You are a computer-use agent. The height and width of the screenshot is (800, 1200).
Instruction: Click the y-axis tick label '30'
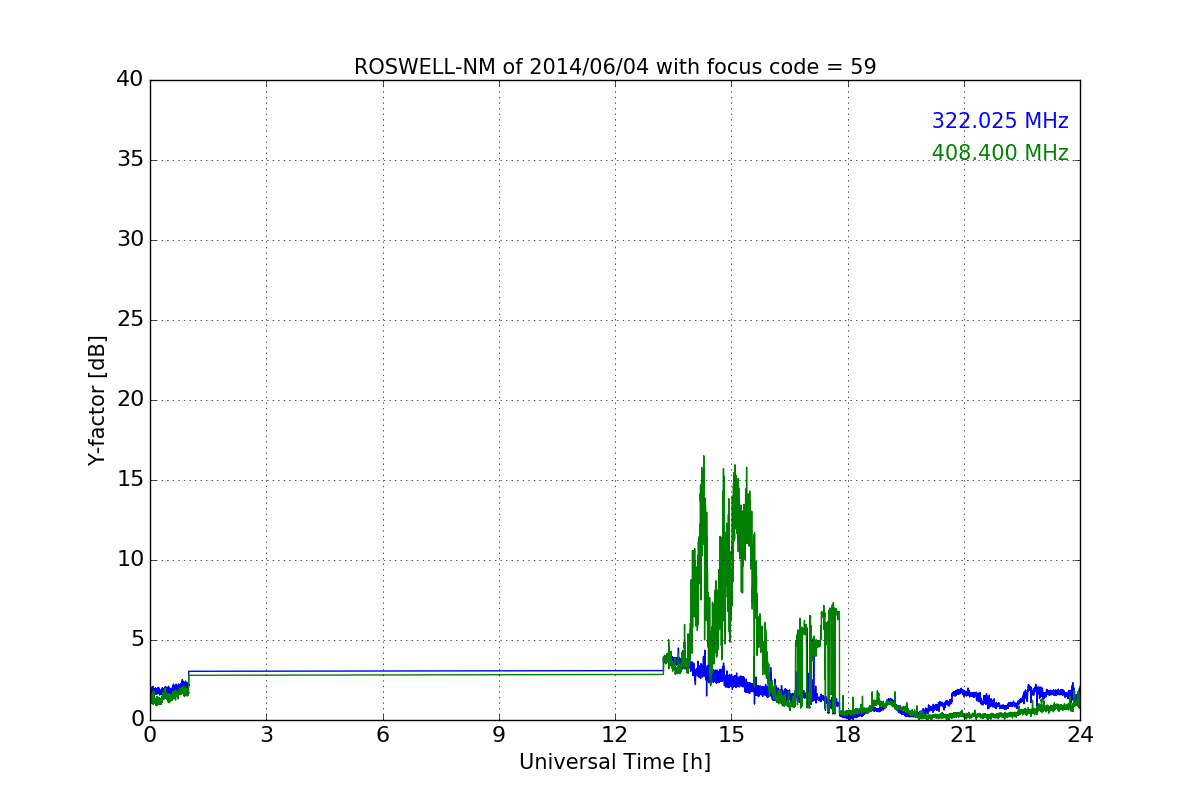[130, 240]
